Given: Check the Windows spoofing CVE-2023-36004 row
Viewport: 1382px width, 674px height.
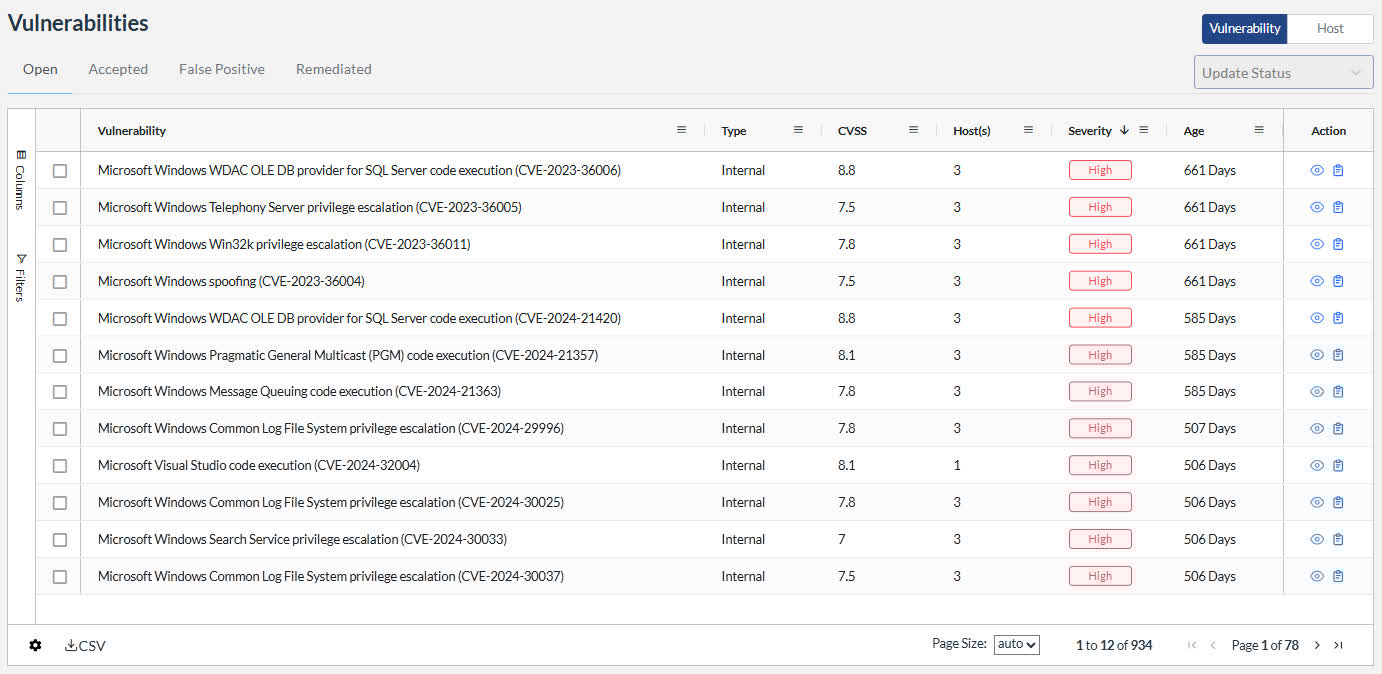Looking at the screenshot, I should point(60,282).
